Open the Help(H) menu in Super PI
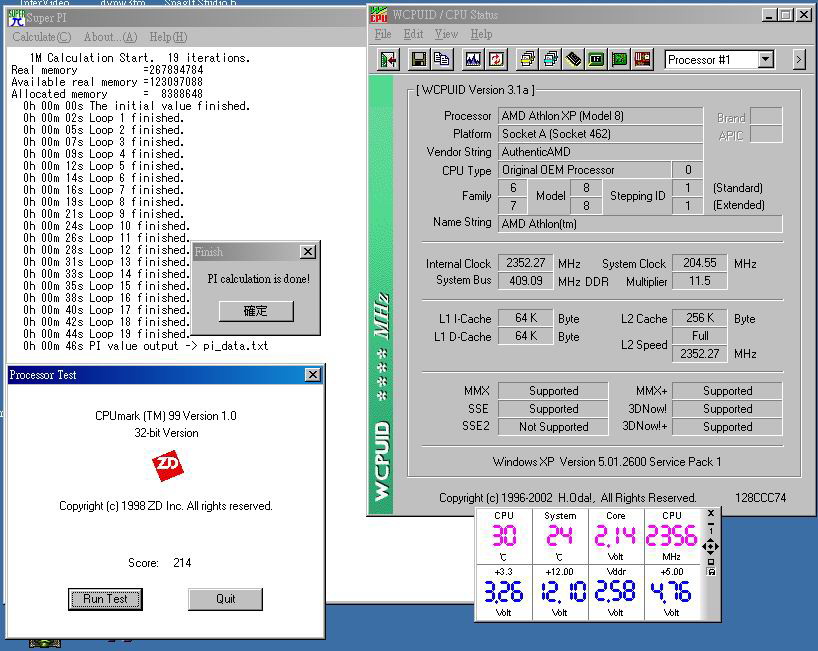Image resolution: width=818 pixels, height=651 pixels. [168, 37]
